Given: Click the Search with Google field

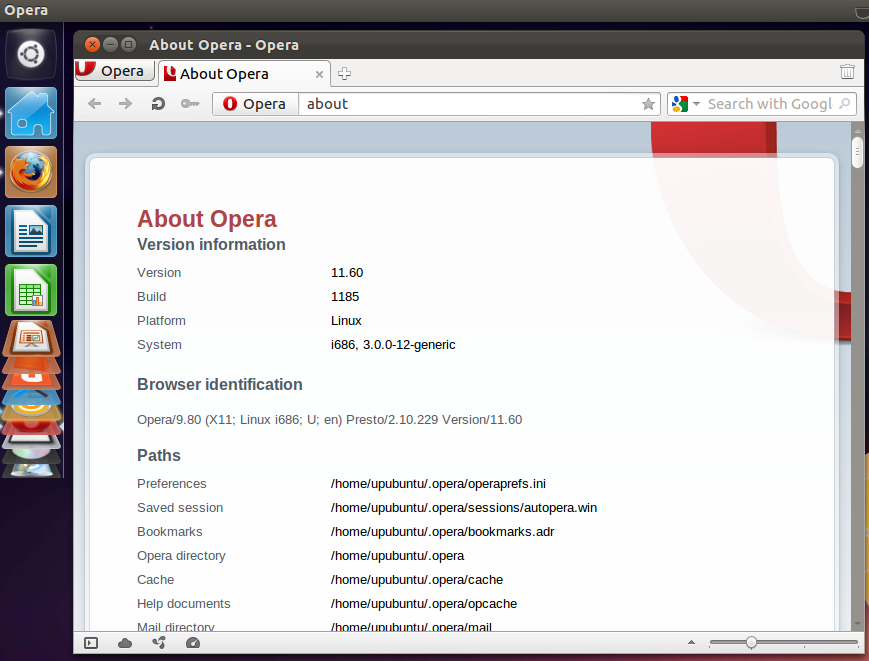Looking at the screenshot, I should pos(769,104).
